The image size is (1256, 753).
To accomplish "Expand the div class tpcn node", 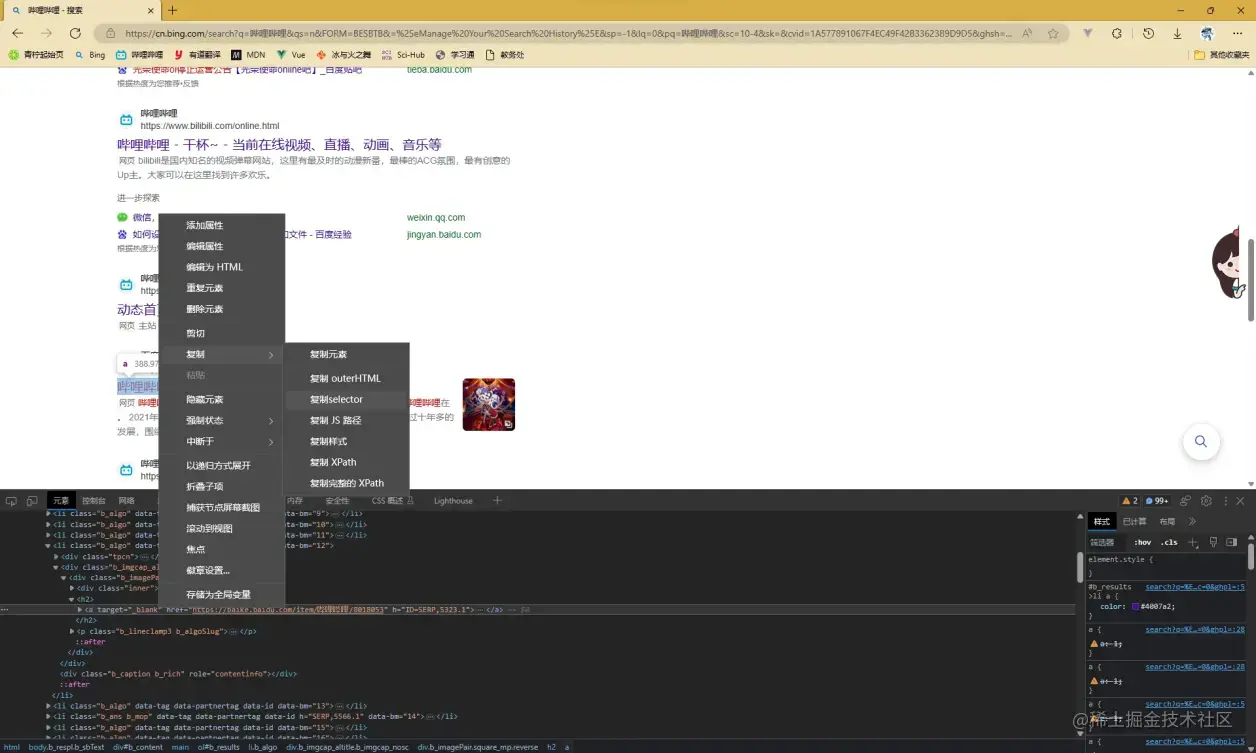I will [56, 556].
